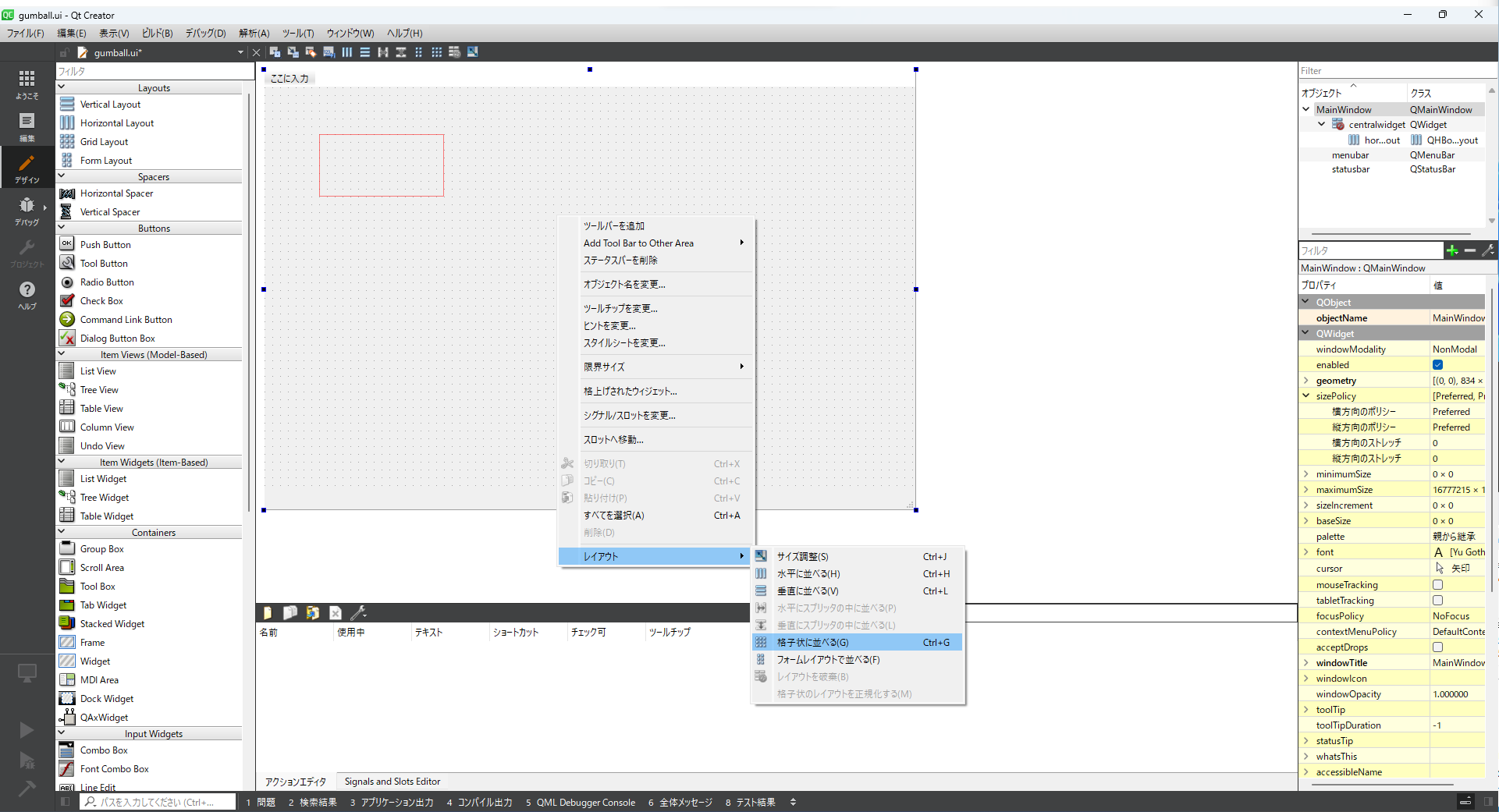The image size is (1499, 812).
Task: Open the ビルド(B) menu
Action: coord(157,33)
